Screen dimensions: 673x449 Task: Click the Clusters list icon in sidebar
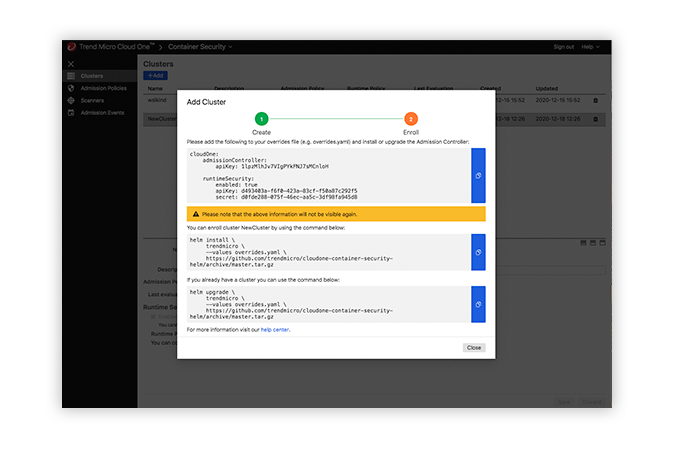click(x=71, y=76)
